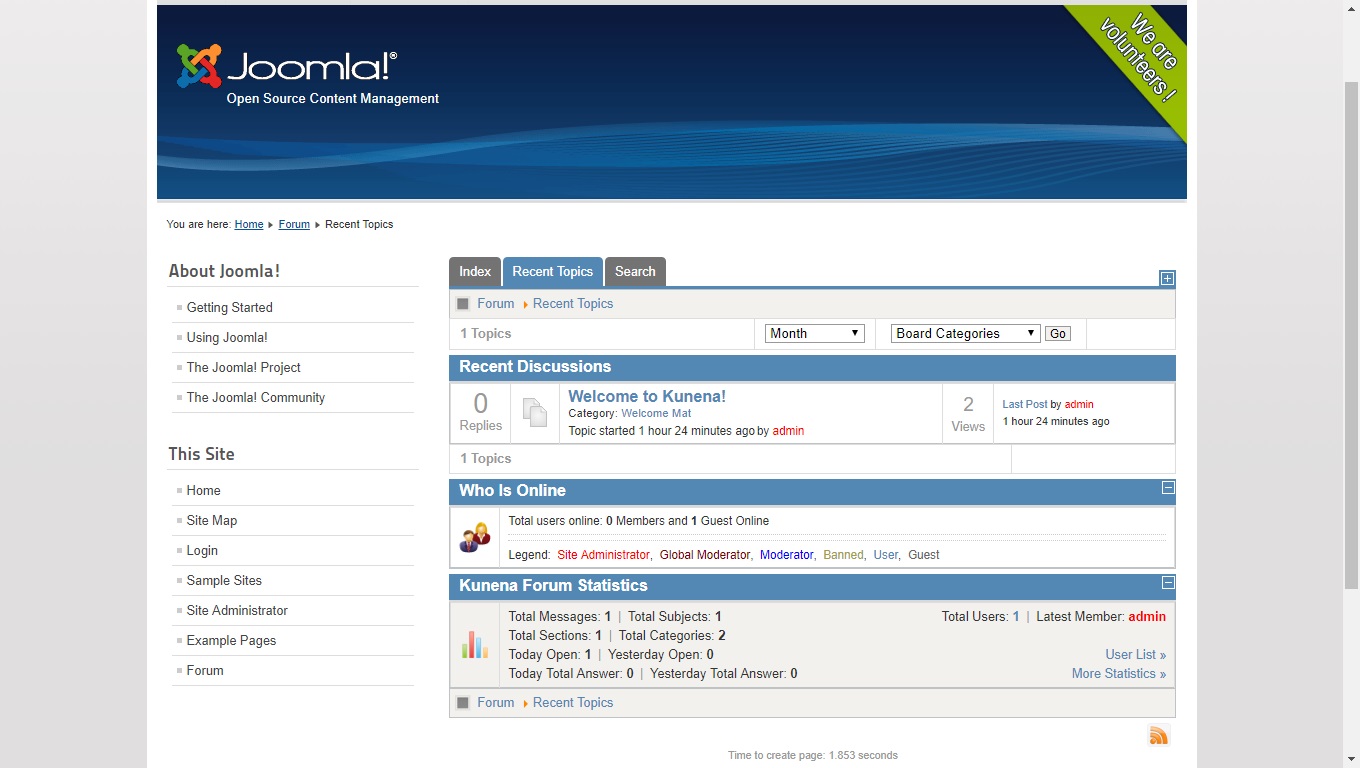
Task: Click the 'Time to create page: 1.853 seconds' text
Action: [813, 755]
